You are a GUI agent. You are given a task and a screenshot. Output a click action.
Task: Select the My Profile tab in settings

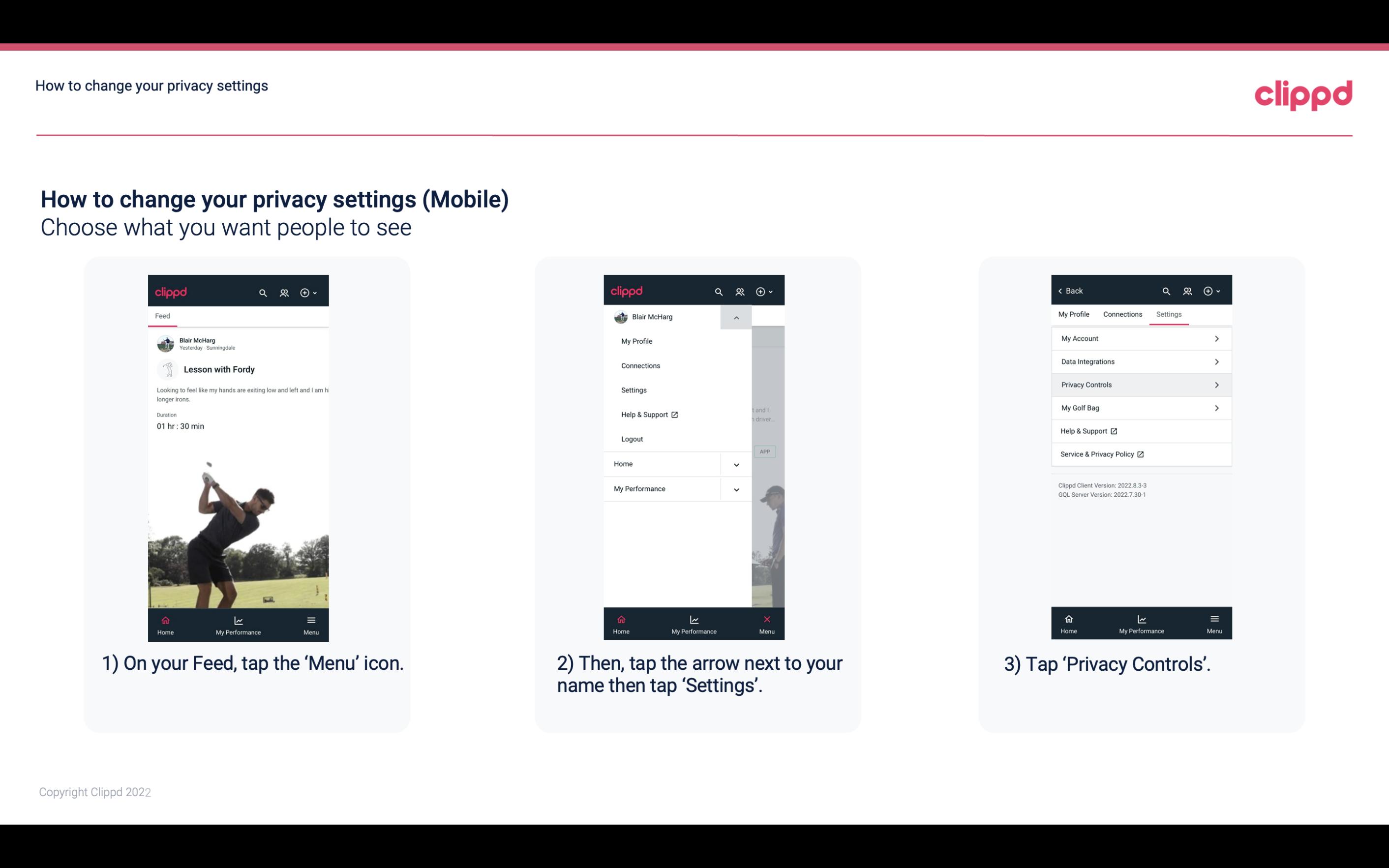pyautogui.click(x=1074, y=314)
